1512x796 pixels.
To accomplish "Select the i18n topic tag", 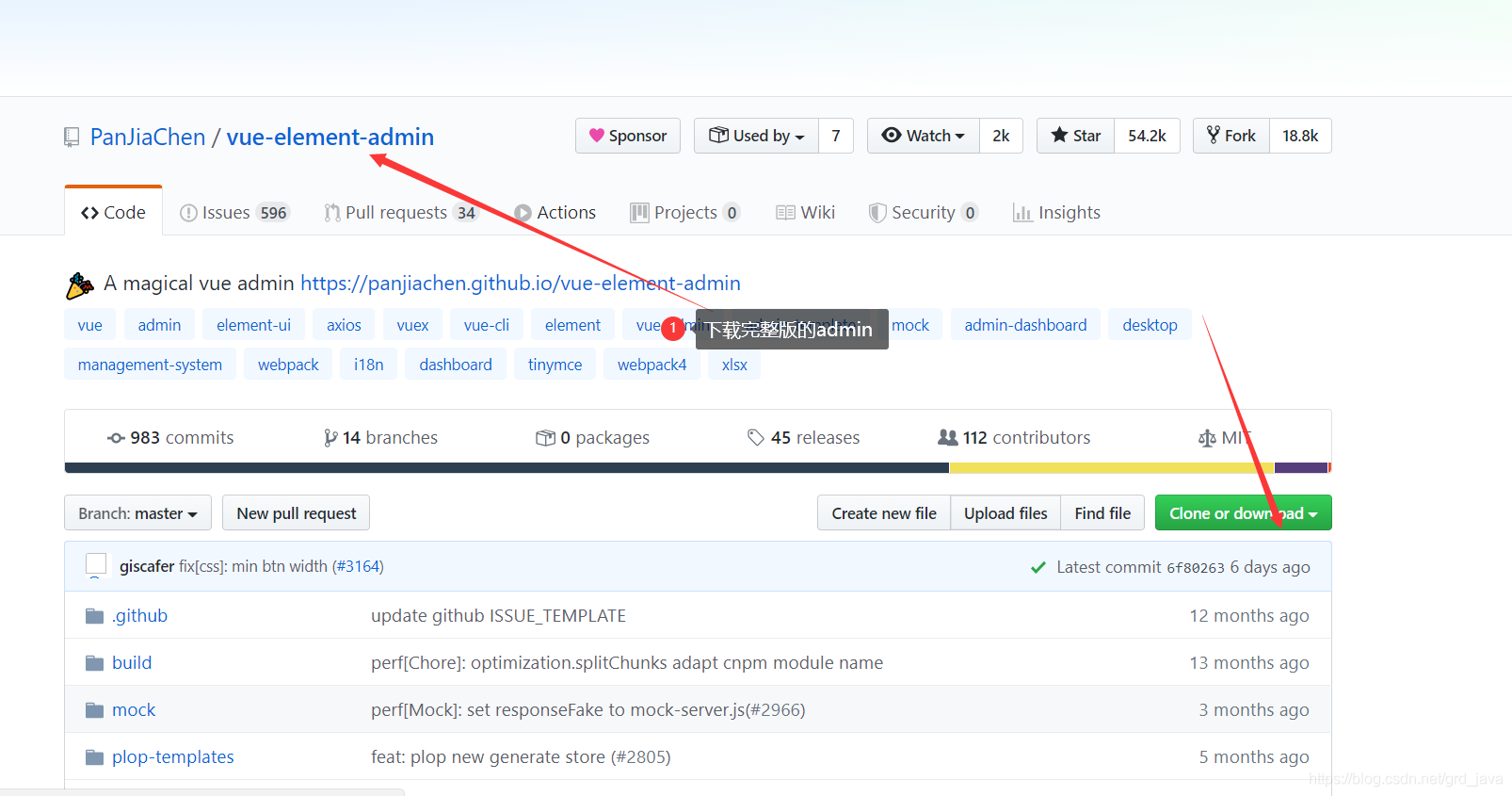I will coord(368,365).
